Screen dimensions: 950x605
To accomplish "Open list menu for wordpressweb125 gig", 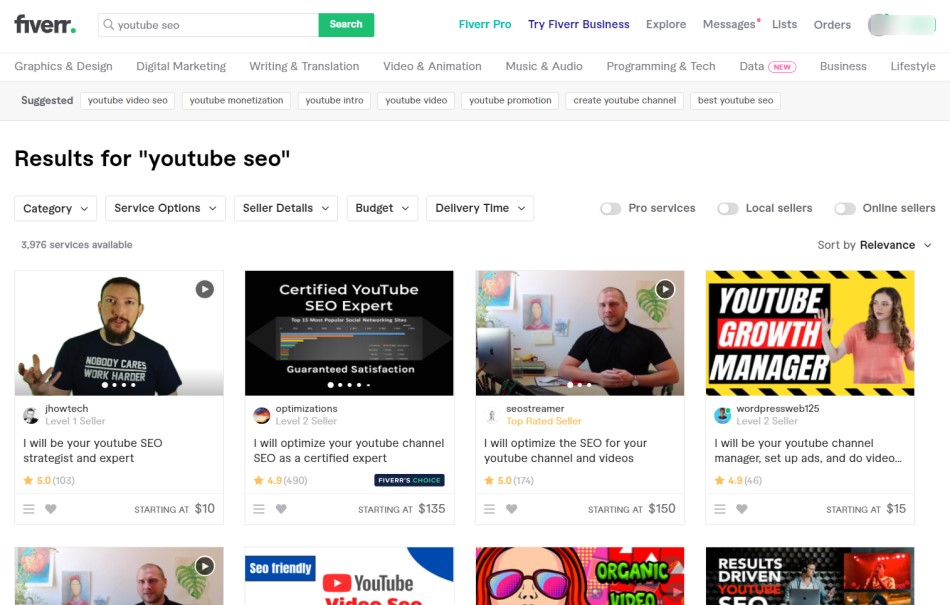I will [720, 509].
